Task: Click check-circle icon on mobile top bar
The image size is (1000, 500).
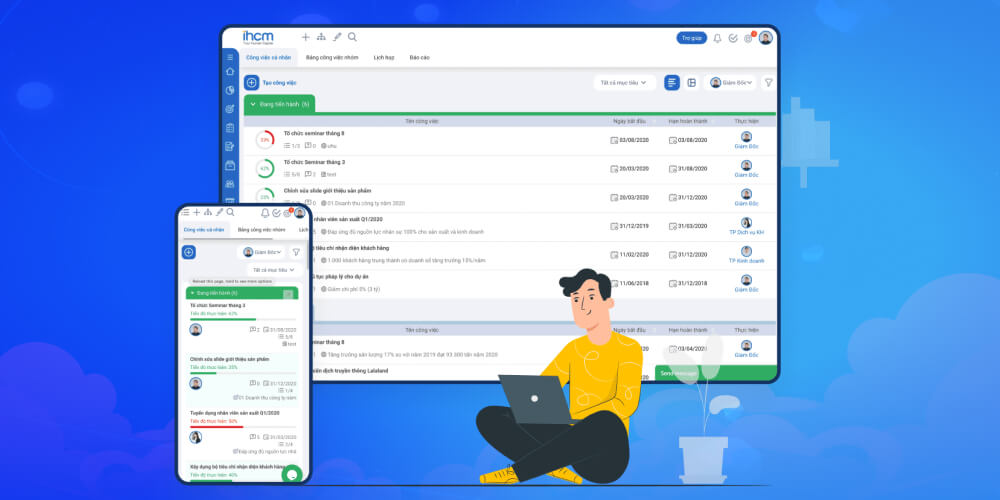Action: (x=276, y=213)
